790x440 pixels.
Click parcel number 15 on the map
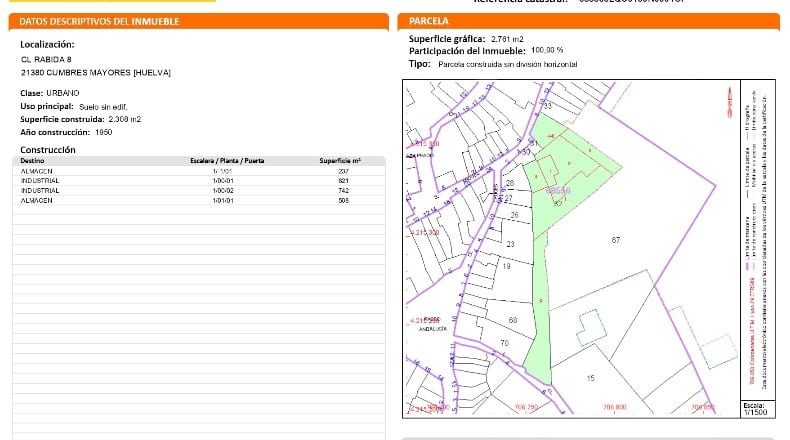[x=590, y=378]
